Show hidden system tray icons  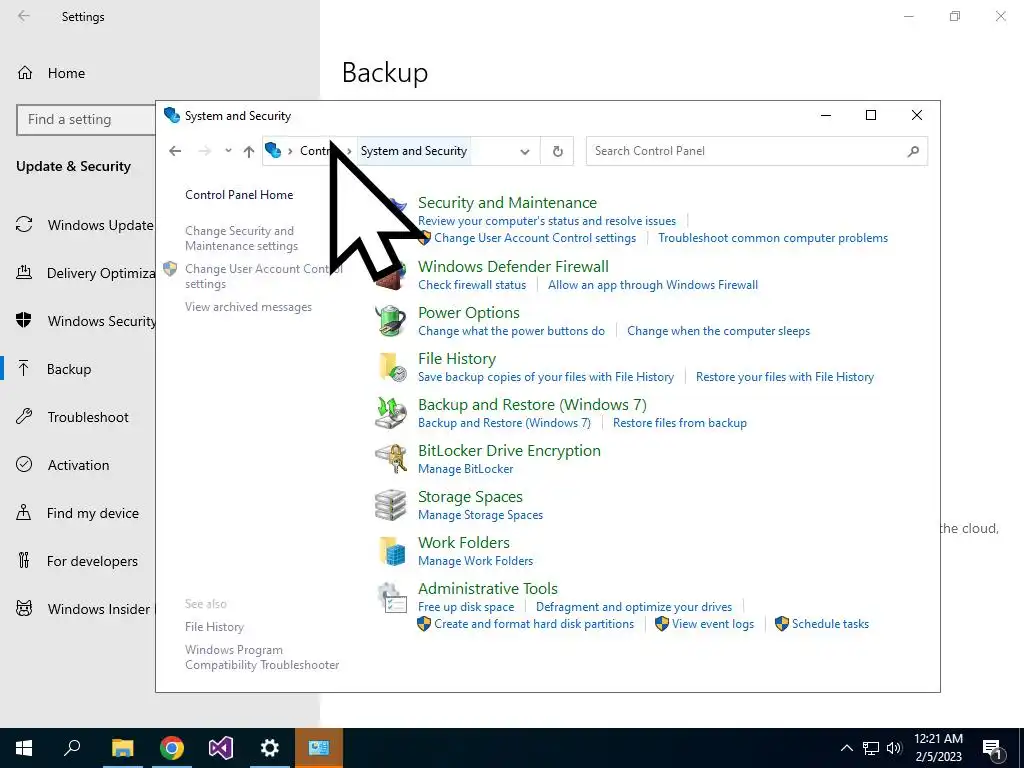tap(846, 748)
